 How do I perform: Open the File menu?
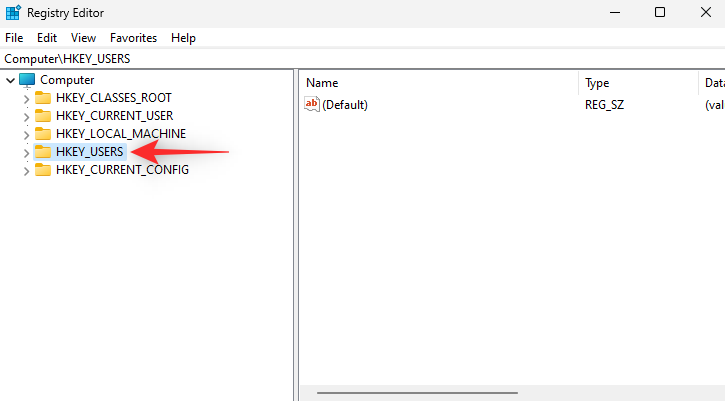coord(14,38)
